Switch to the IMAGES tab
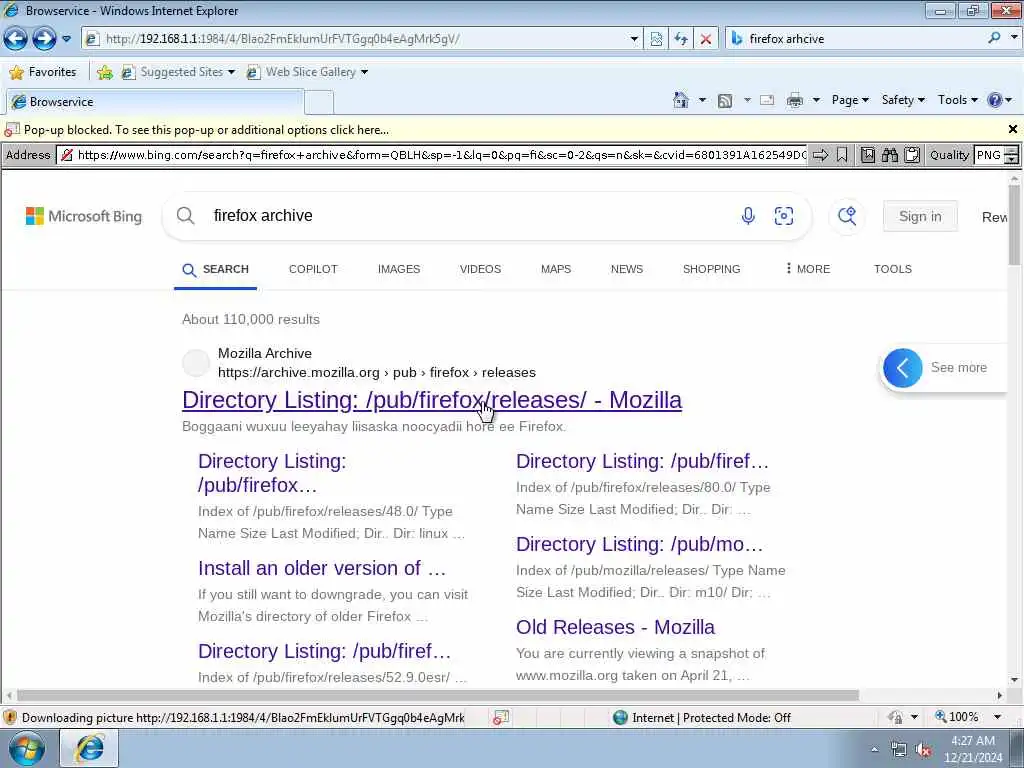This screenshot has height=768, width=1024. (399, 269)
